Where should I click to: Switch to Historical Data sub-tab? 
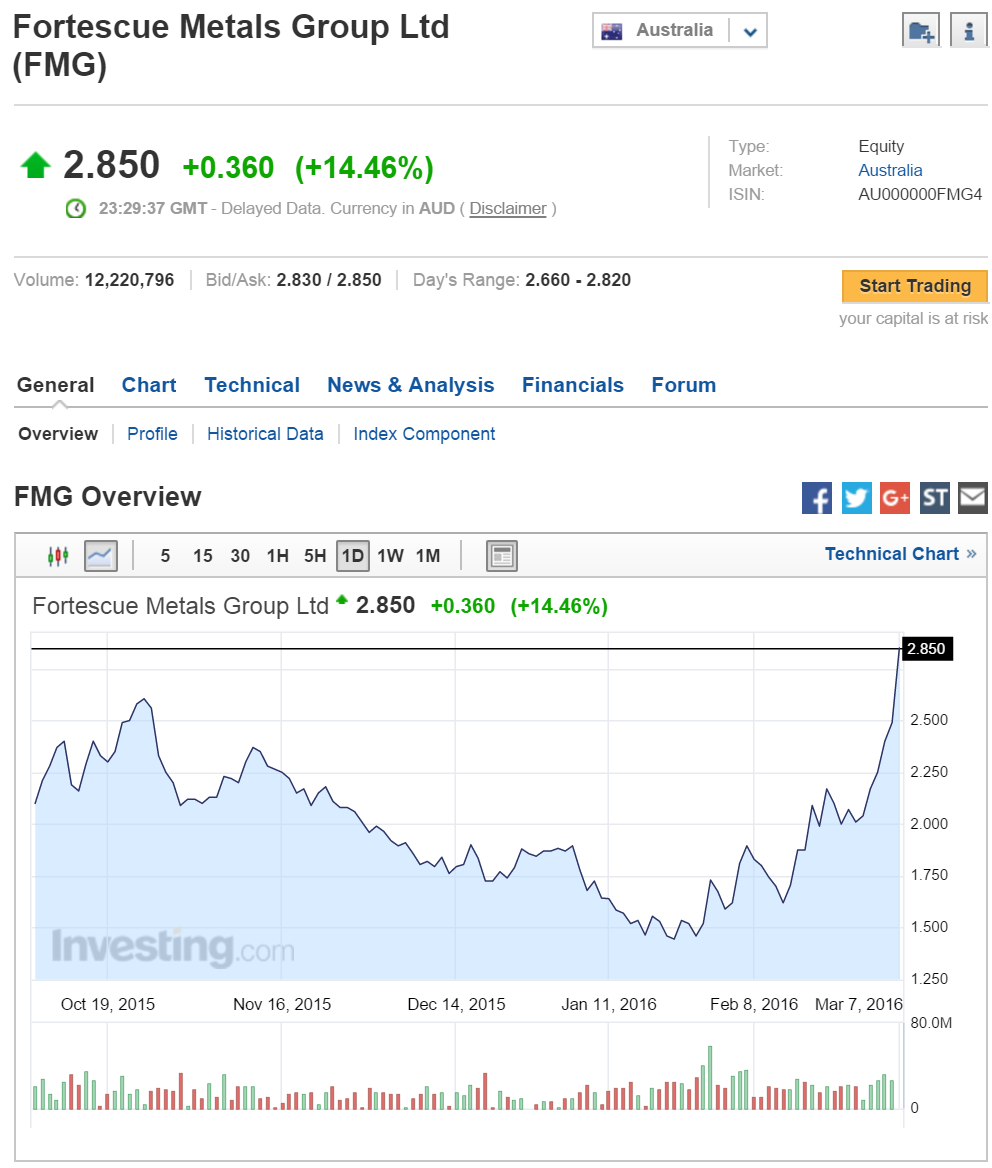tap(265, 434)
